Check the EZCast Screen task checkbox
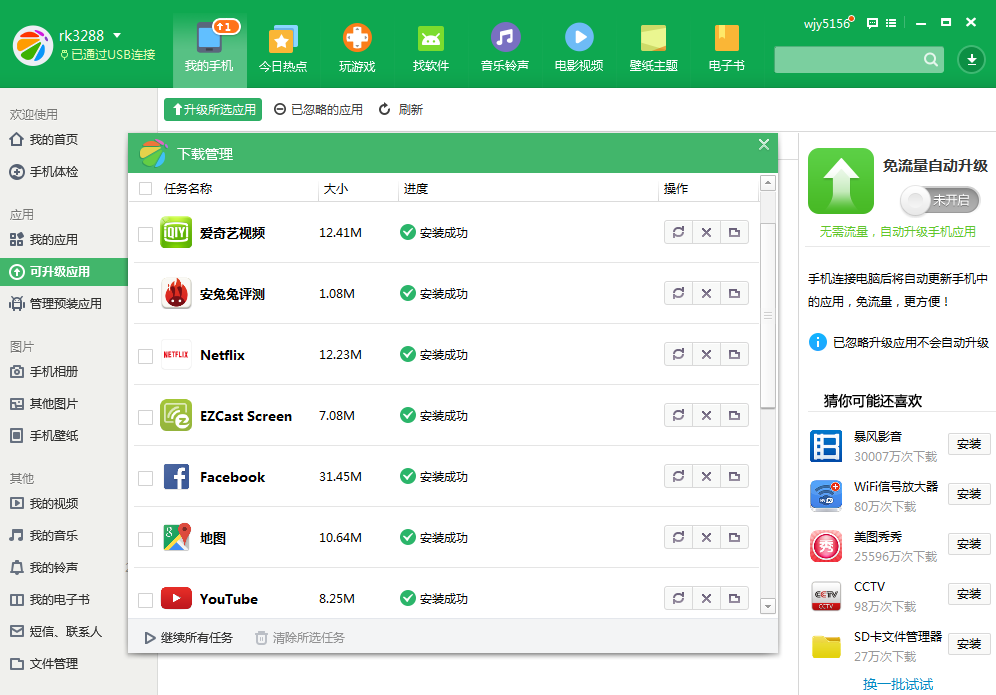 [145, 417]
